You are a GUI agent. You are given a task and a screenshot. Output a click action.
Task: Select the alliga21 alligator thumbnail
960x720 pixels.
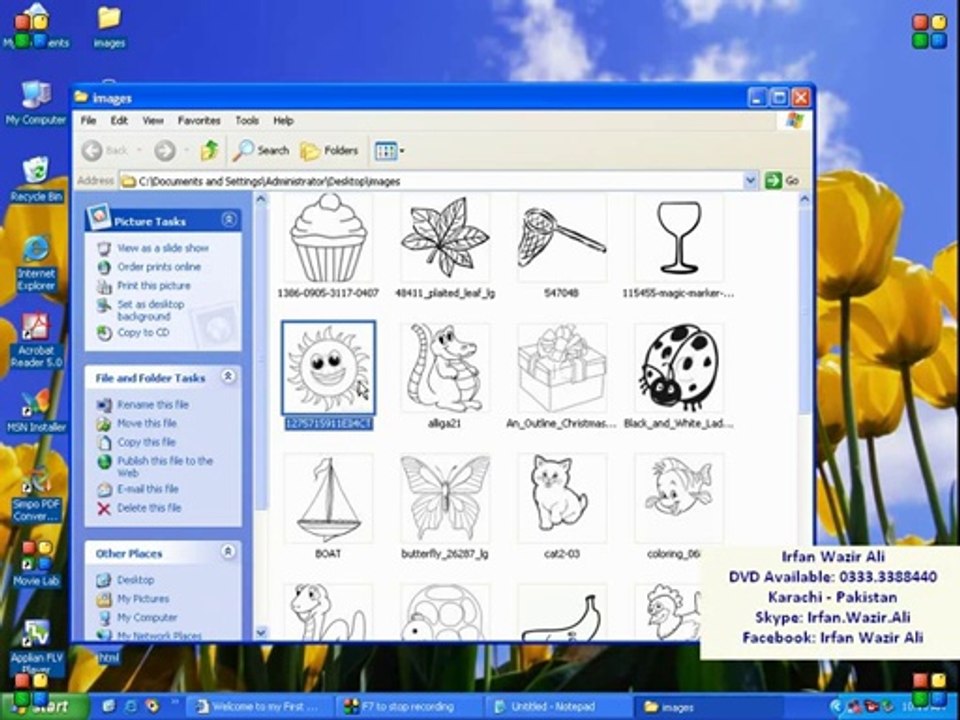pos(445,367)
